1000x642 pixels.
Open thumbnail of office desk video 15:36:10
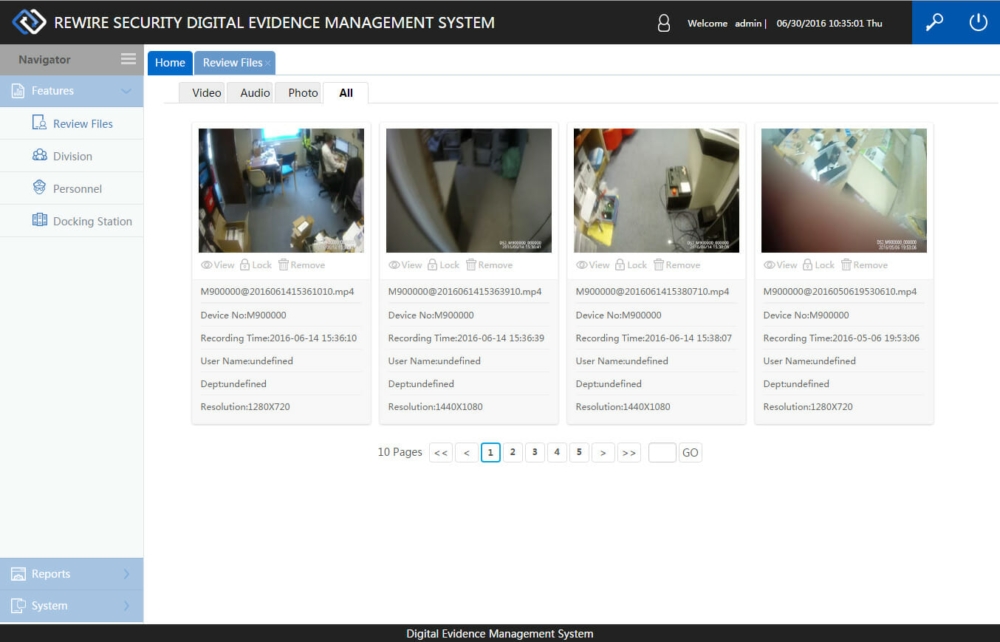tap(281, 191)
